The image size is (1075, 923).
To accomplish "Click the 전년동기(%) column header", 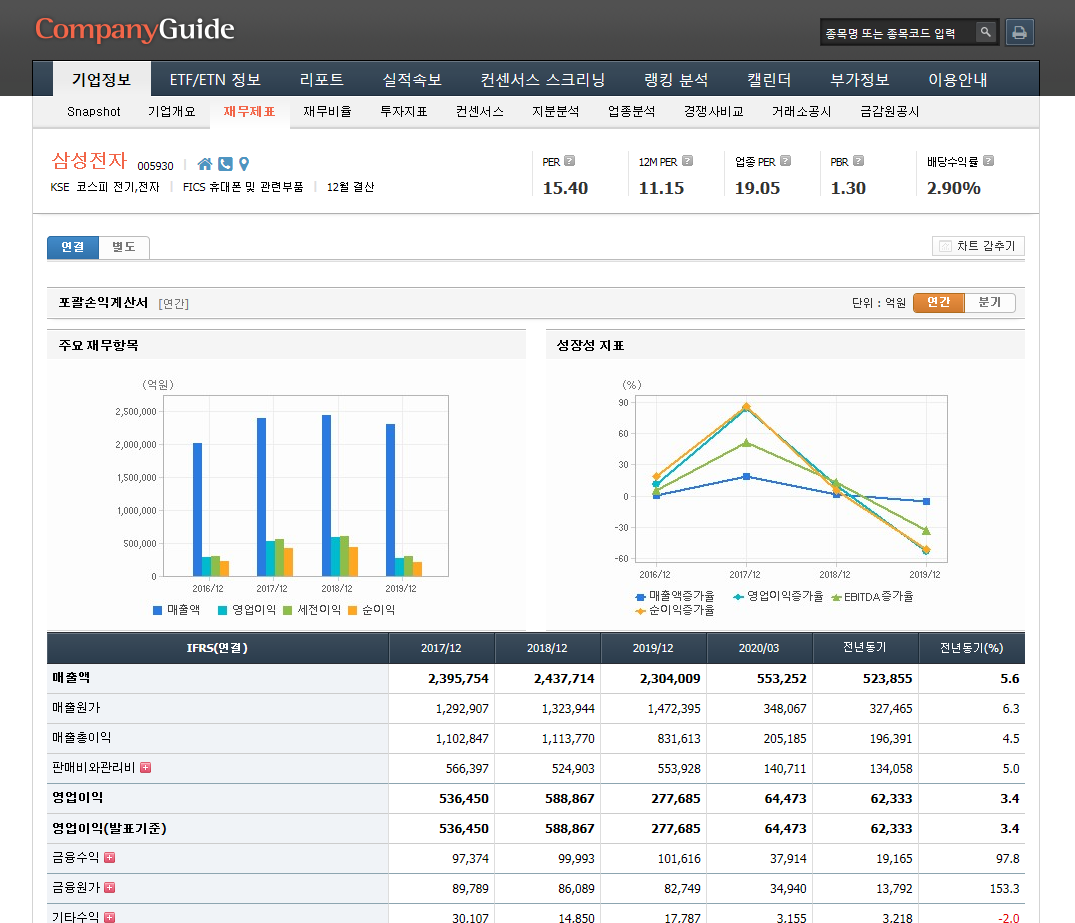I will tap(971, 648).
